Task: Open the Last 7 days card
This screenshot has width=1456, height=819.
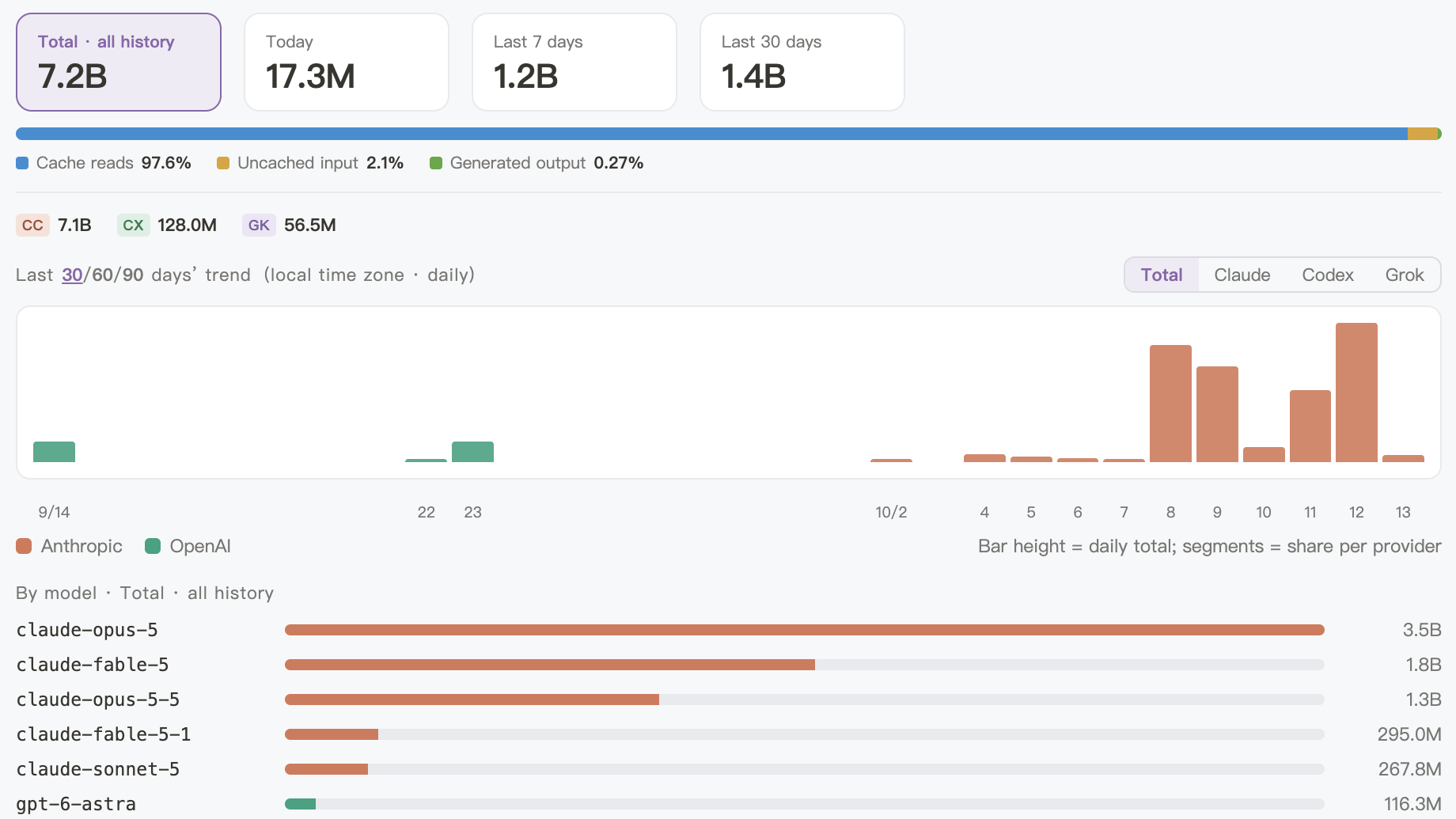Action: click(574, 62)
